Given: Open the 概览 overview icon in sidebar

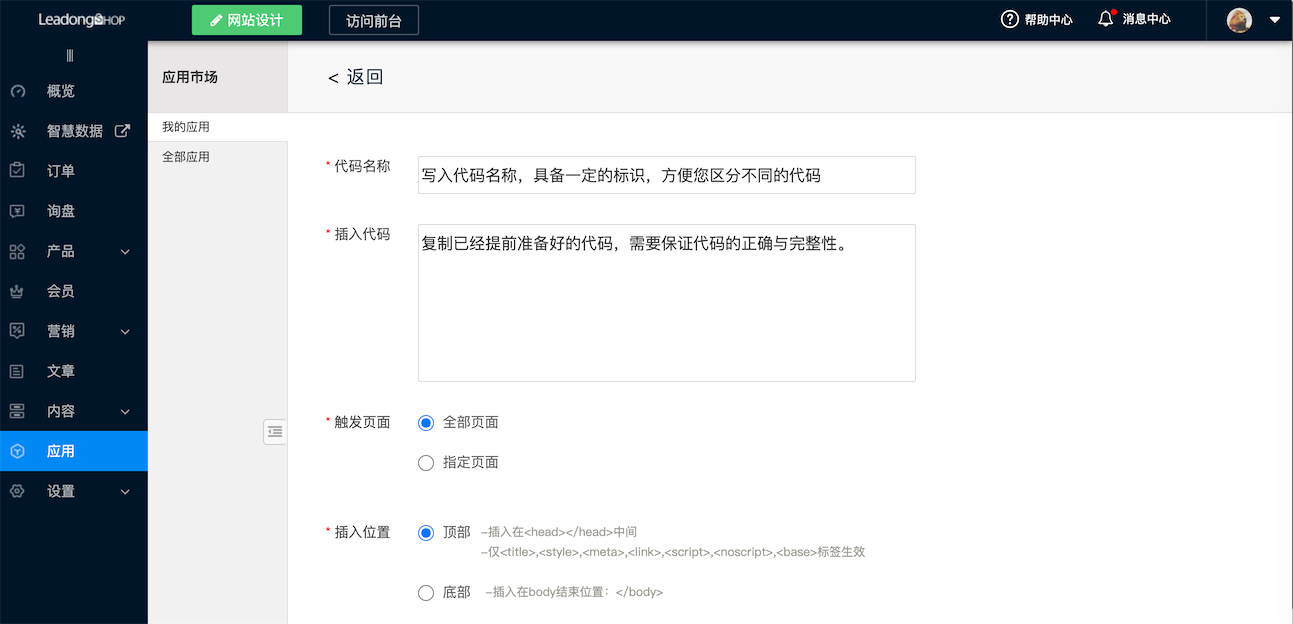Looking at the screenshot, I should 20,90.
